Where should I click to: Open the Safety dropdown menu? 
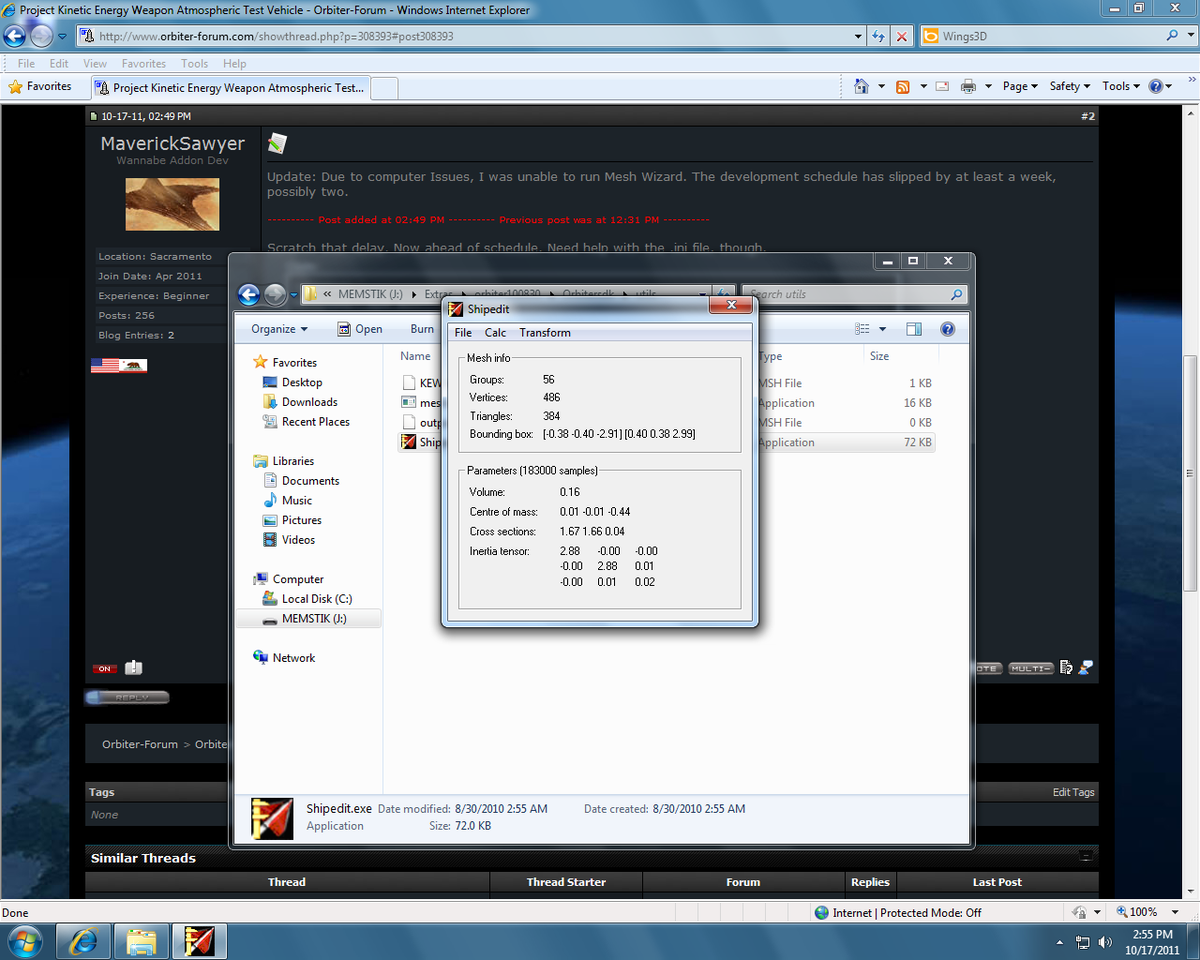1070,87
